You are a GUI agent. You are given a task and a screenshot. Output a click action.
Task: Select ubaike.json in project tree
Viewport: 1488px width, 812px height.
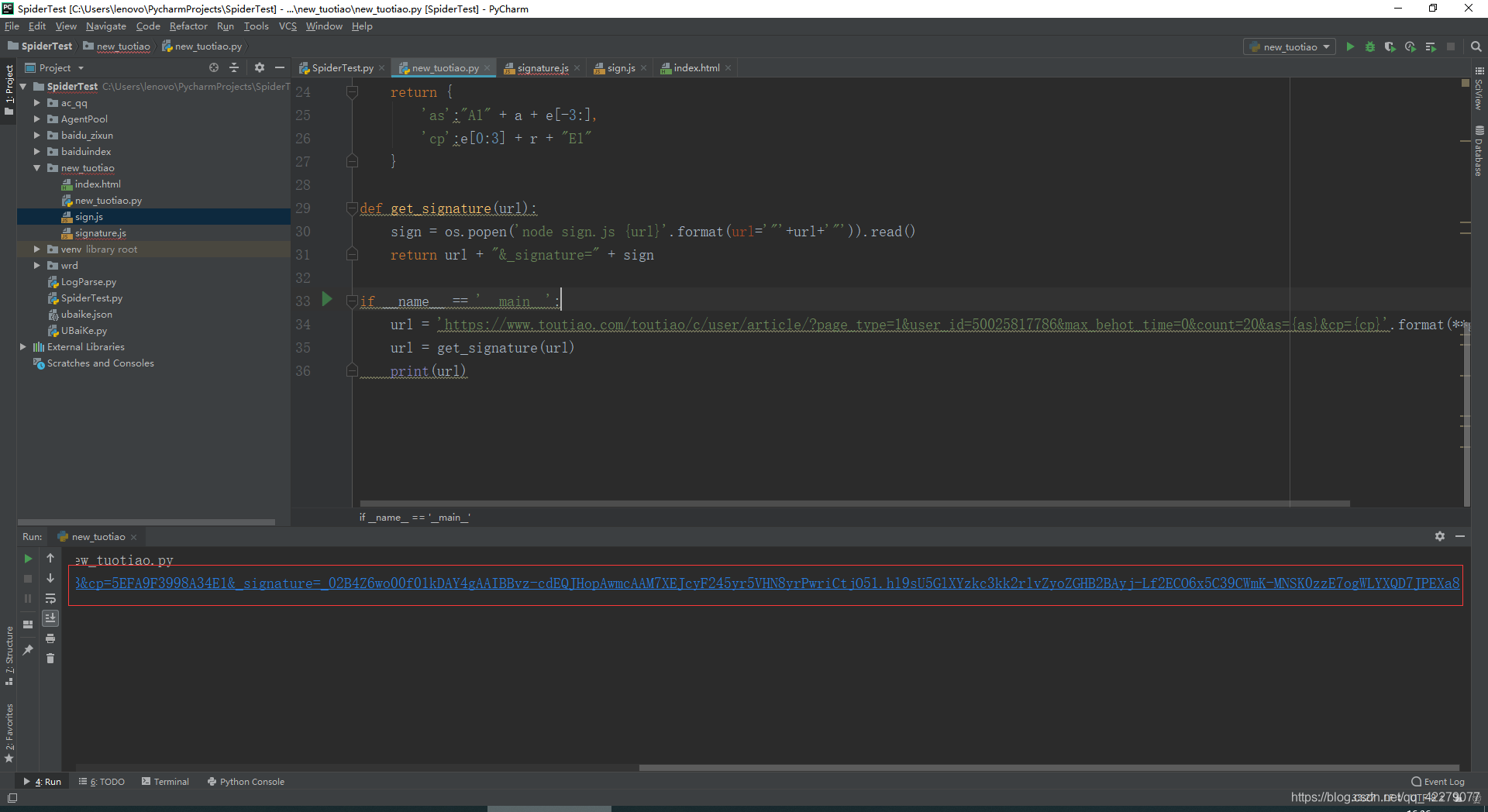click(x=86, y=314)
